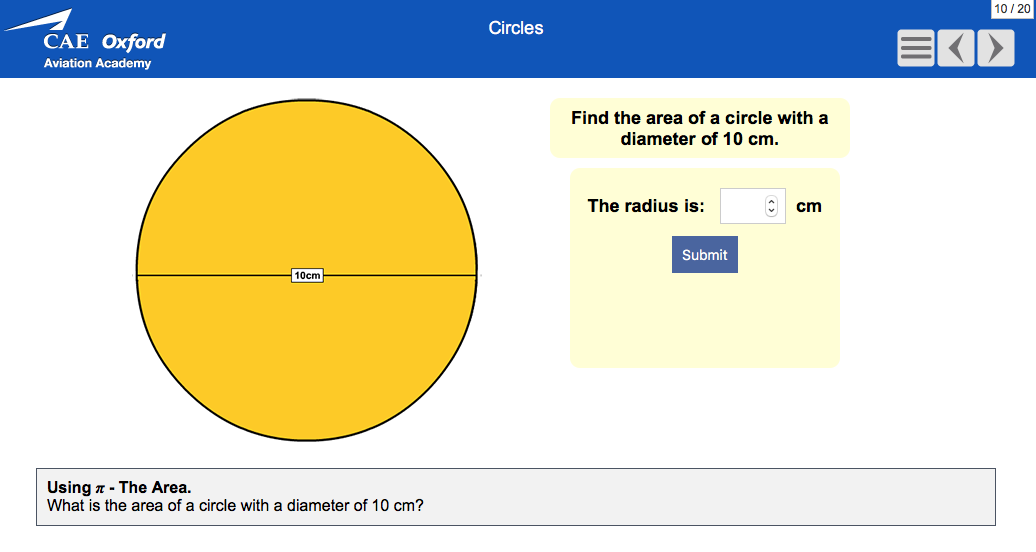Click the pale yellow answer panel's empty area

[x=704, y=320]
